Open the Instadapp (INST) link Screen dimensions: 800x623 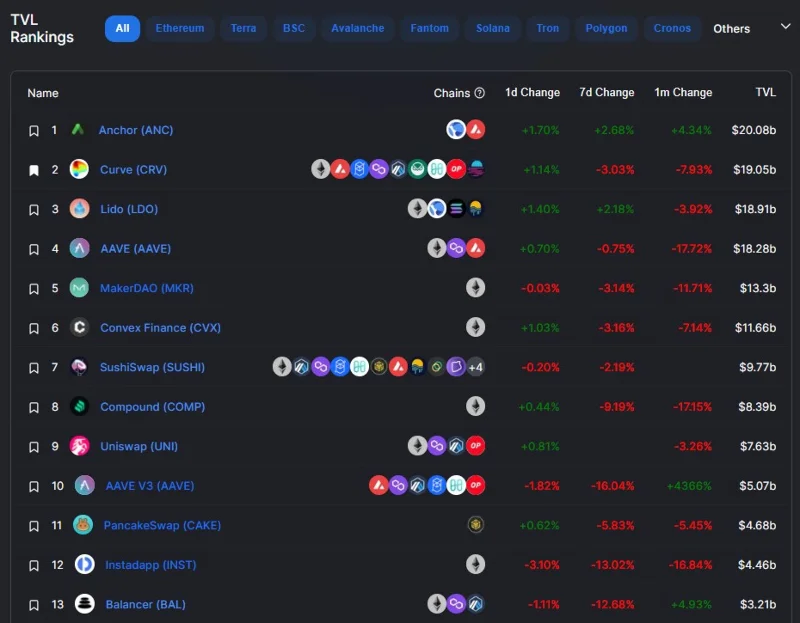click(x=151, y=565)
